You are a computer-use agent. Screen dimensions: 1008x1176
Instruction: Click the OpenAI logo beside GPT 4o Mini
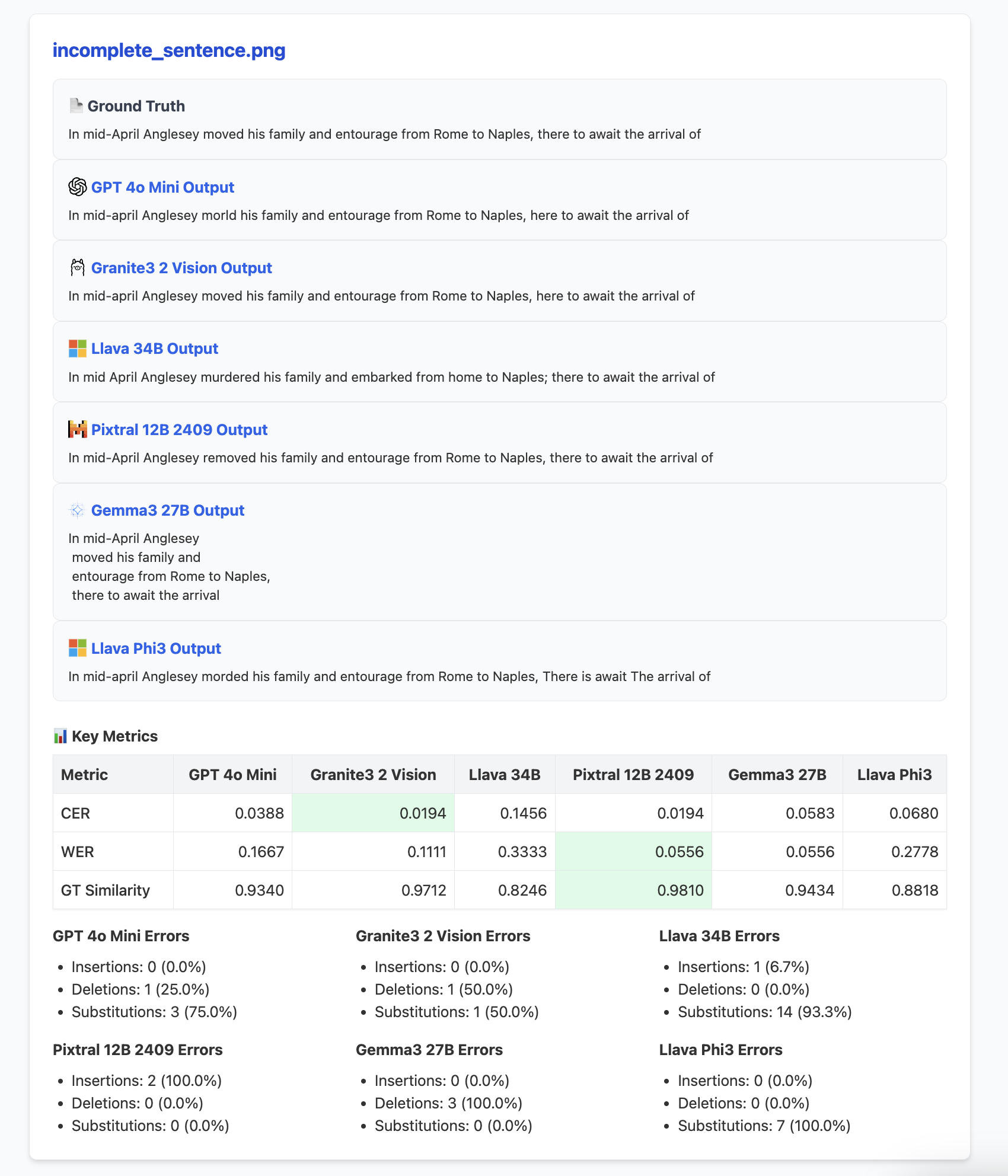click(x=77, y=187)
